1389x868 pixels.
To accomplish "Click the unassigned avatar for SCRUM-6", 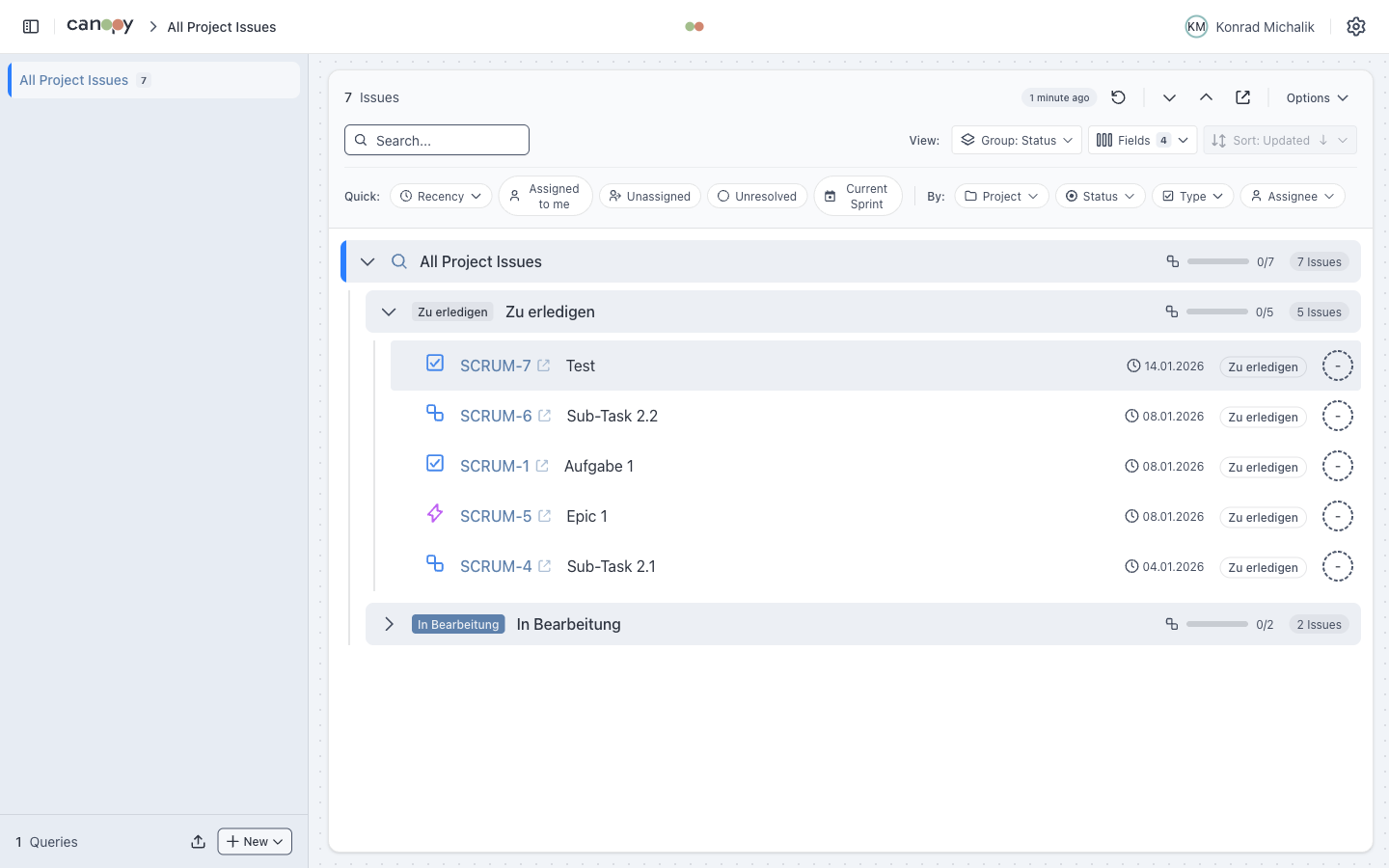I will (x=1337, y=417).
